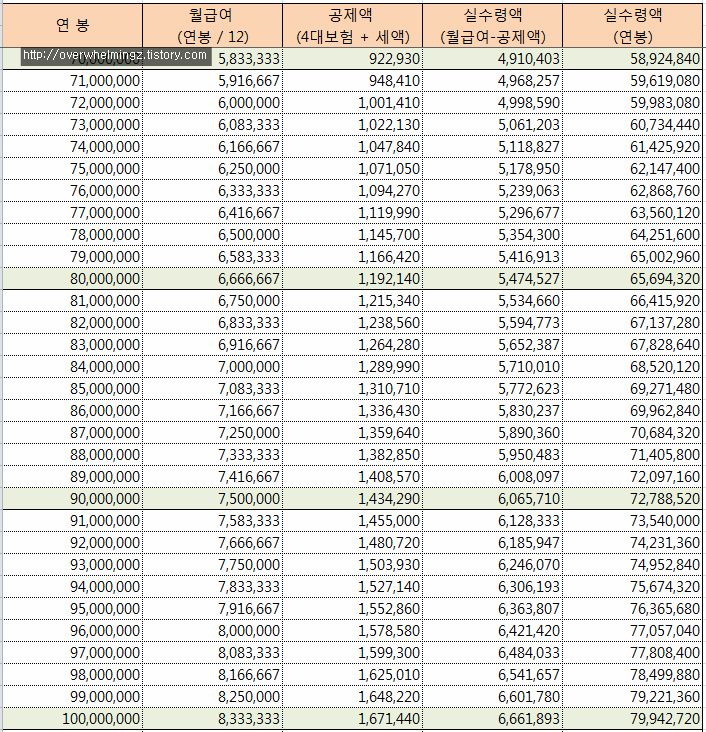Screen dimensions: 706x732
Task: Select the 공제액 (4대보험 + 세액) header
Action: point(353,25)
